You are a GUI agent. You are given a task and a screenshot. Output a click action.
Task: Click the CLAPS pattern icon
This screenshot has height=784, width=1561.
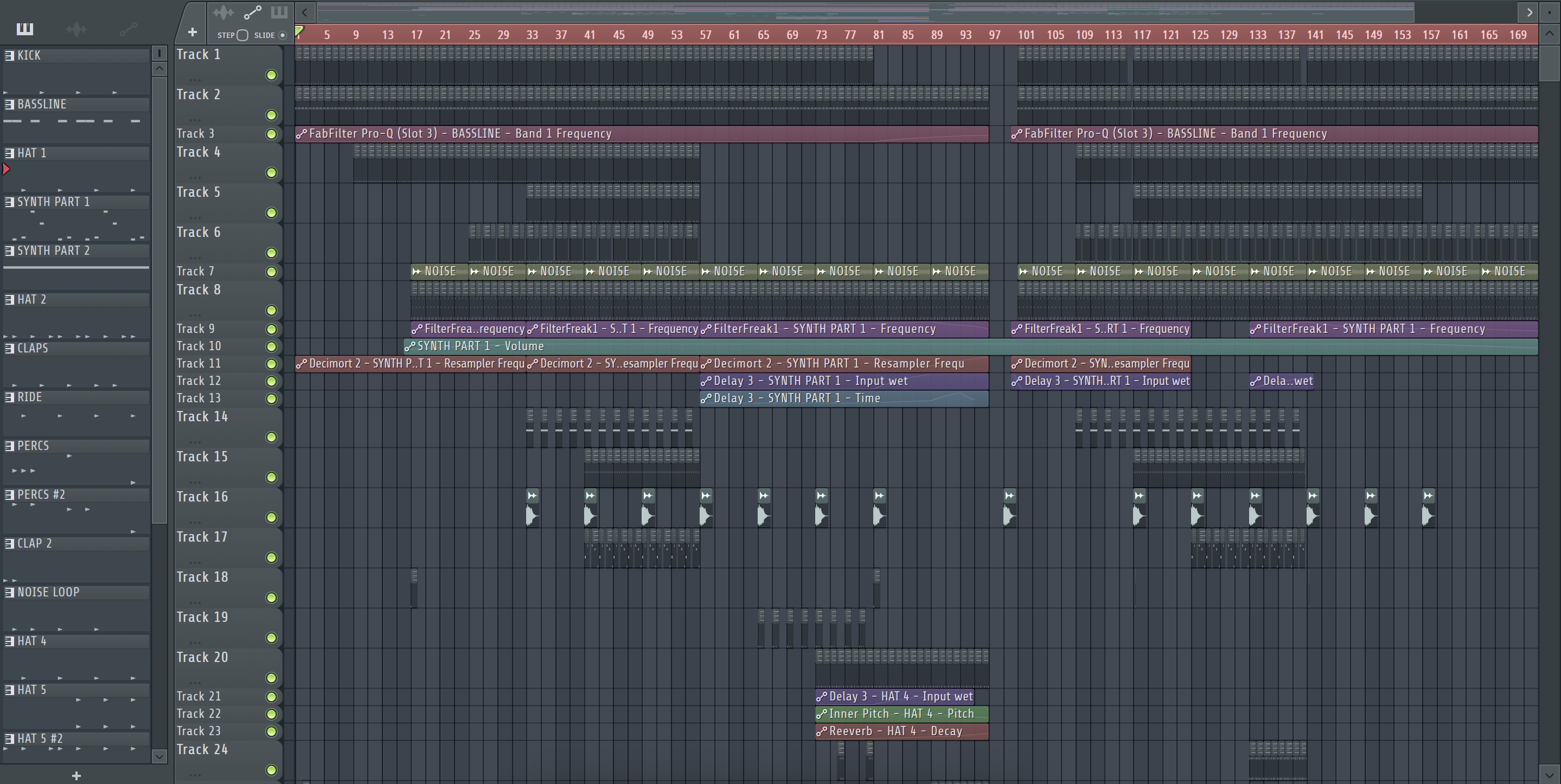[x=10, y=349]
